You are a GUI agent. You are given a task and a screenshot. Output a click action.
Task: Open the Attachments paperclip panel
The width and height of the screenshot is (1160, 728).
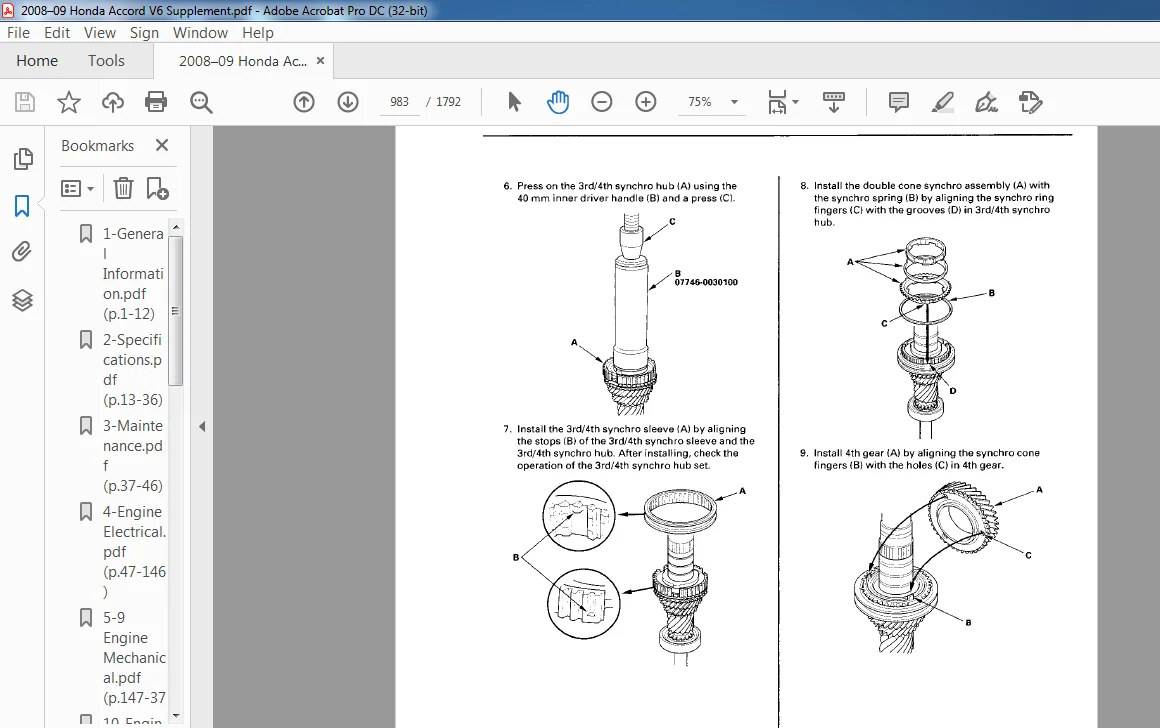coord(22,252)
